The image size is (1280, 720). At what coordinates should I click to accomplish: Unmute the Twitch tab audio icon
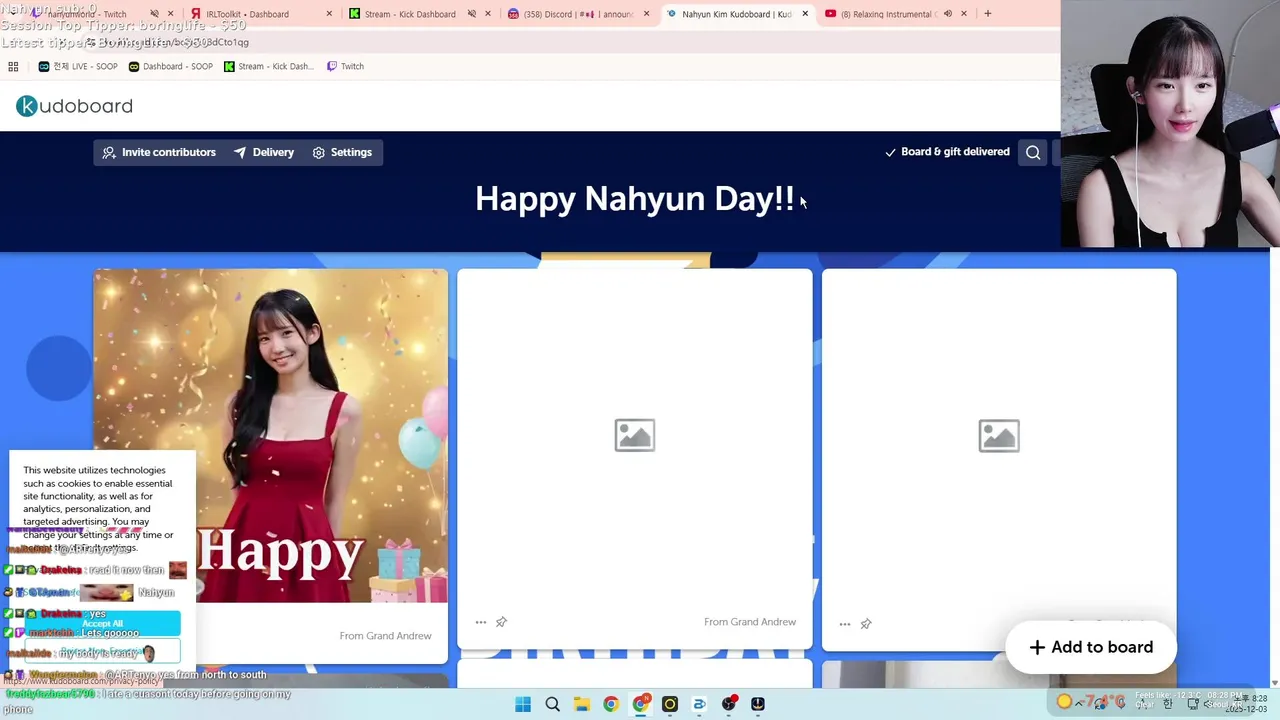click(x=154, y=14)
